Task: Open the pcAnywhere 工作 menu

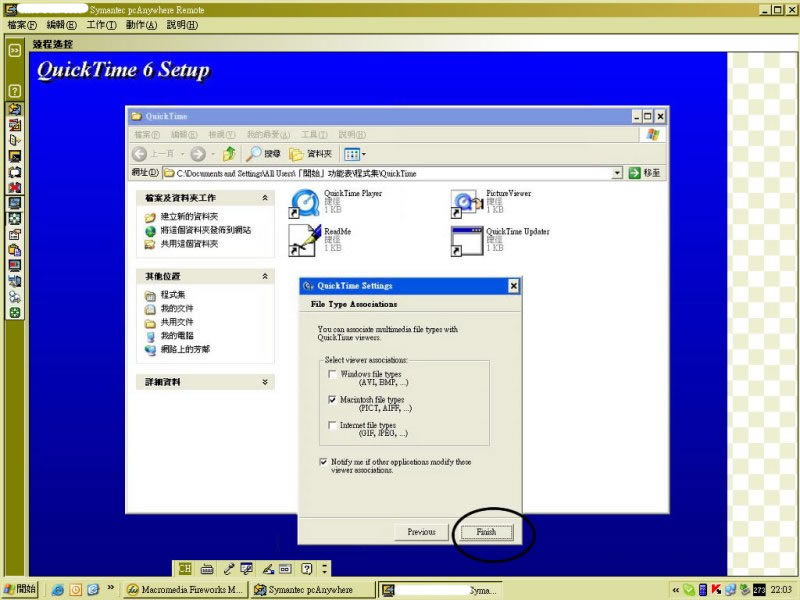Action: pyautogui.click(x=101, y=25)
